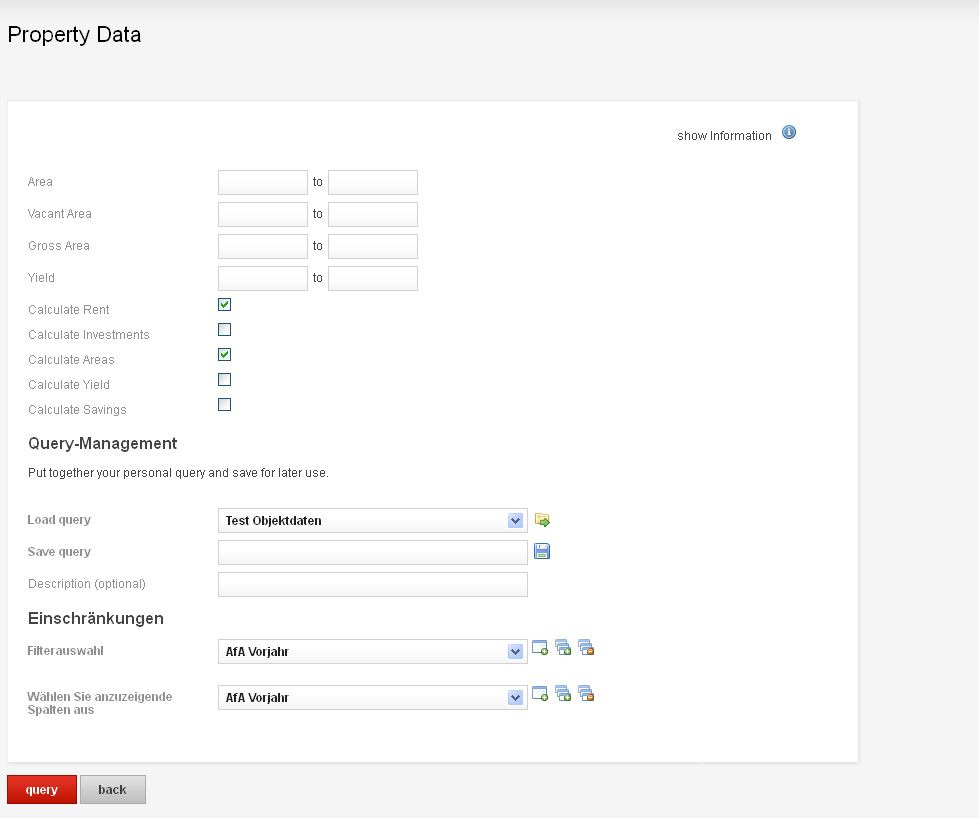The width and height of the screenshot is (979, 818).
Task: Add all columns in Spalten row
Action: (x=563, y=694)
